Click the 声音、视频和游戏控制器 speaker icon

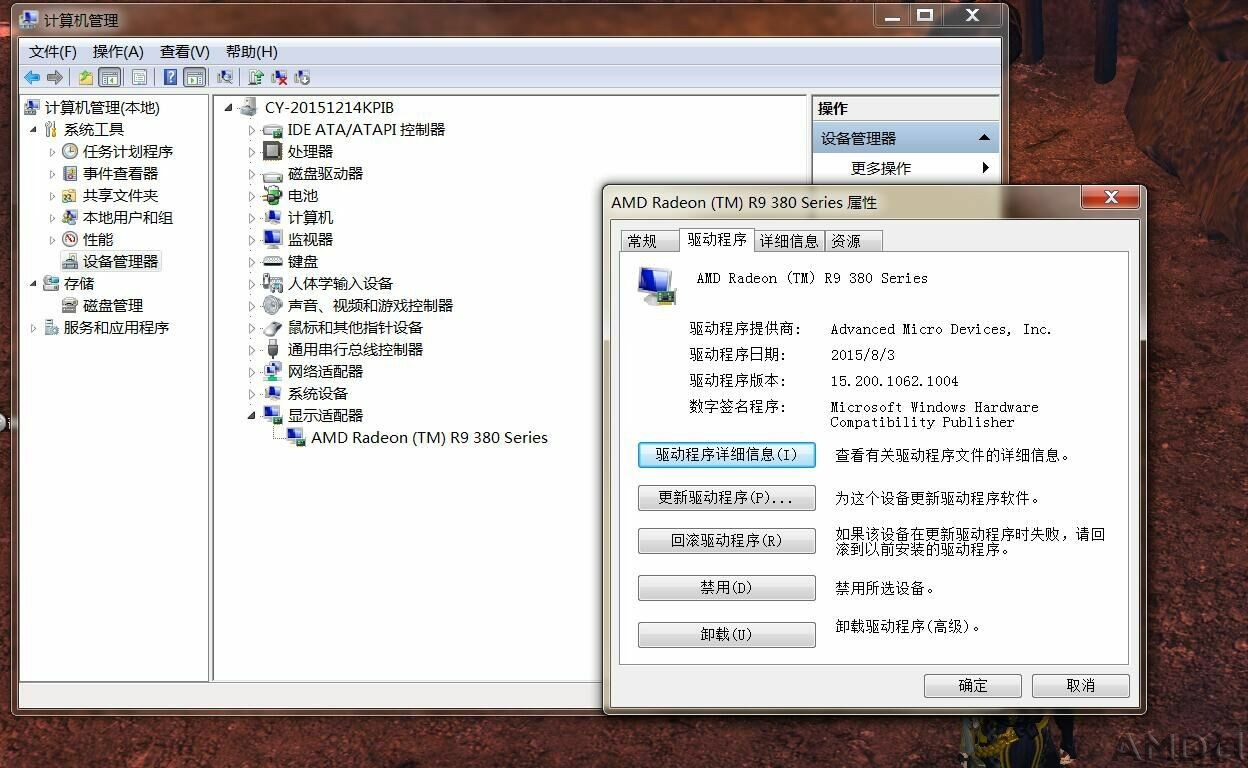click(272, 305)
